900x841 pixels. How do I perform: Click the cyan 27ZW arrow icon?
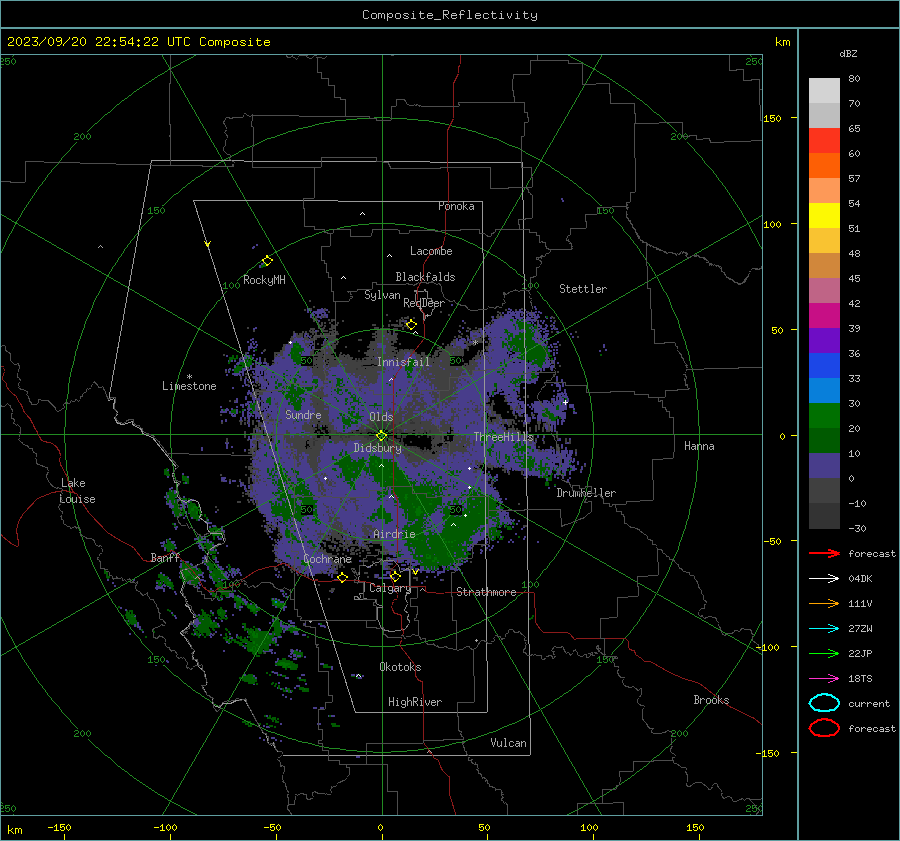coord(824,628)
